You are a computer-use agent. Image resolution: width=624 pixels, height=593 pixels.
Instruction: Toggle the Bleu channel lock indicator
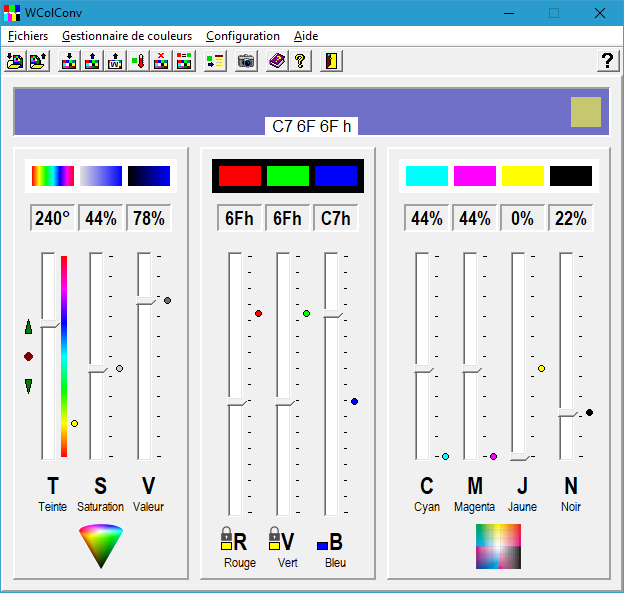pos(322,545)
